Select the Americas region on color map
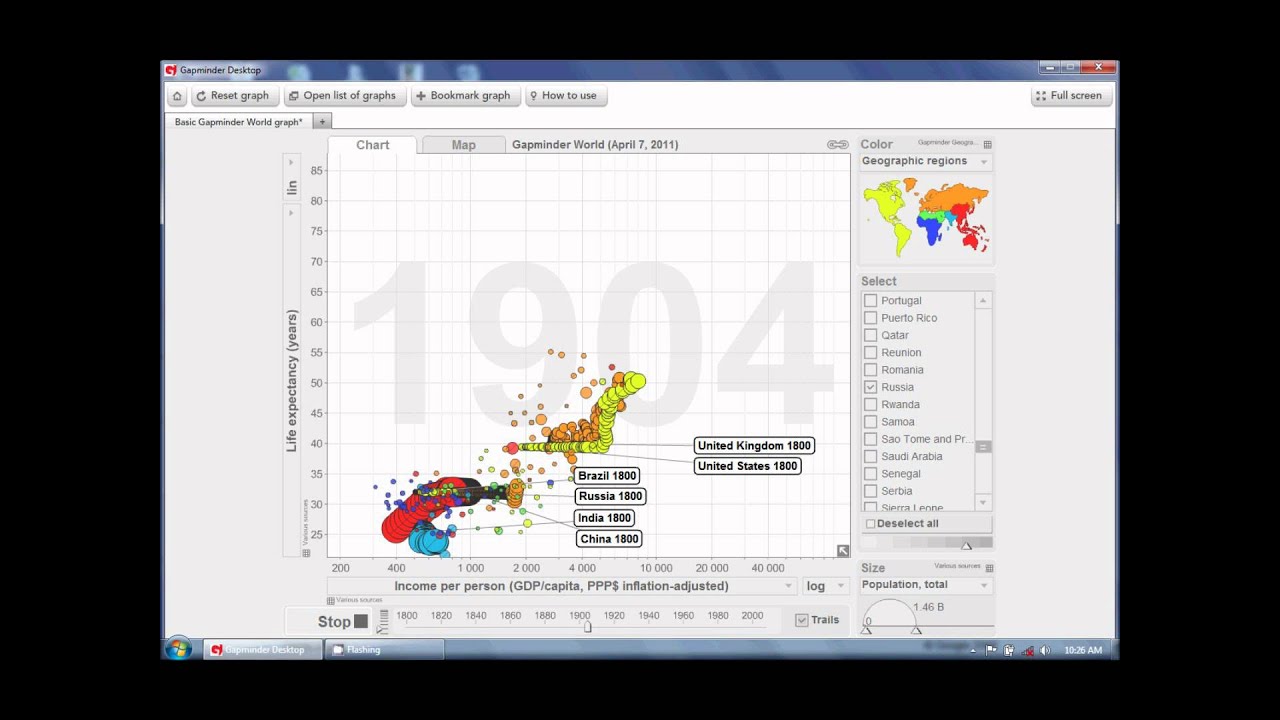 tap(889, 218)
